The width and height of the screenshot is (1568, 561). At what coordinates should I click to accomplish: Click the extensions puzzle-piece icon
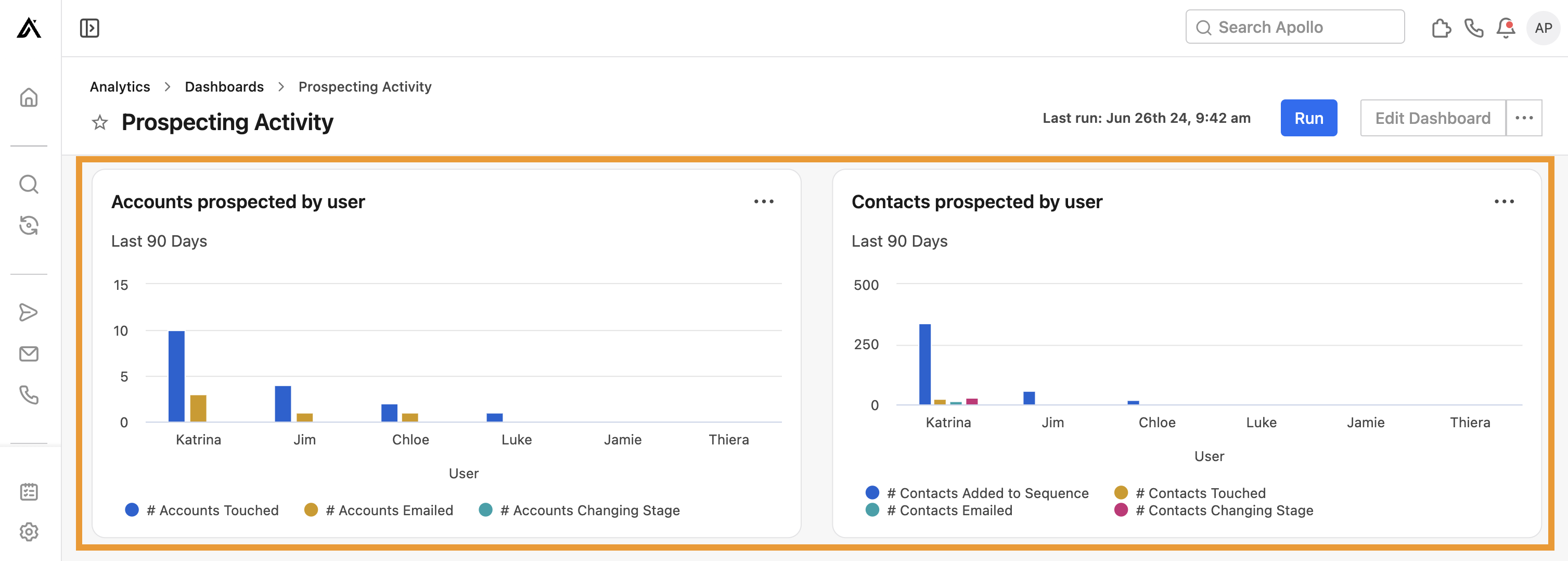tap(1441, 28)
